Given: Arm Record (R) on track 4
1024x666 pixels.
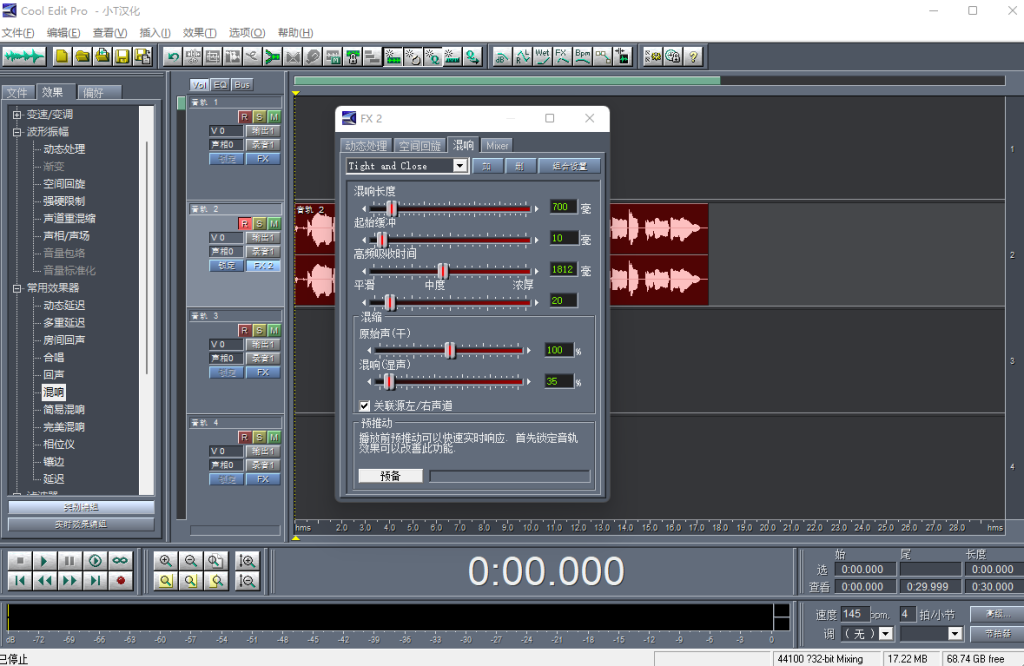Looking at the screenshot, I should pos(244,437).
